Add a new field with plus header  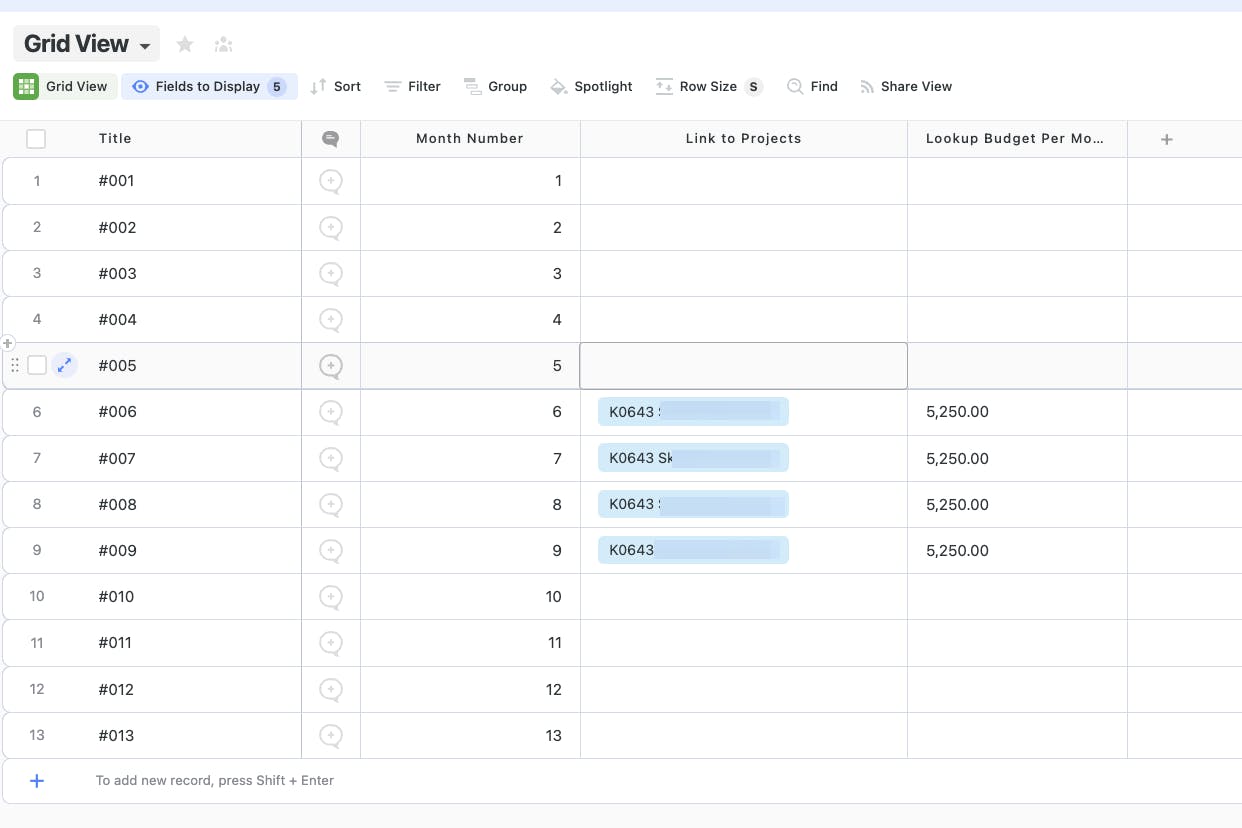click(x=1166, y=139)
